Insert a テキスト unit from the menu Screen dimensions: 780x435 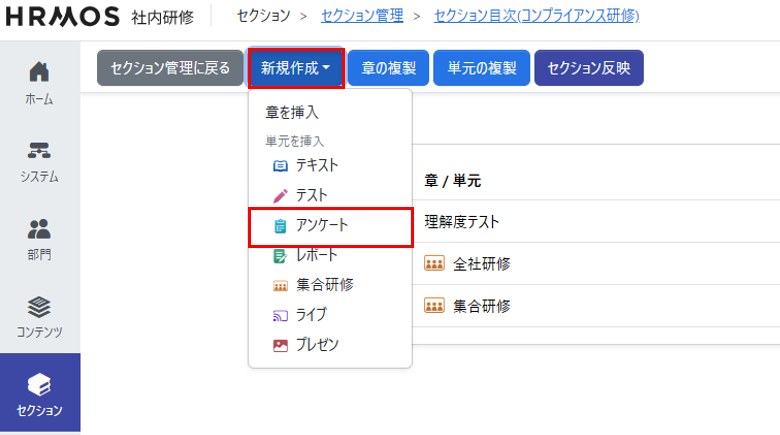[316, 165]
